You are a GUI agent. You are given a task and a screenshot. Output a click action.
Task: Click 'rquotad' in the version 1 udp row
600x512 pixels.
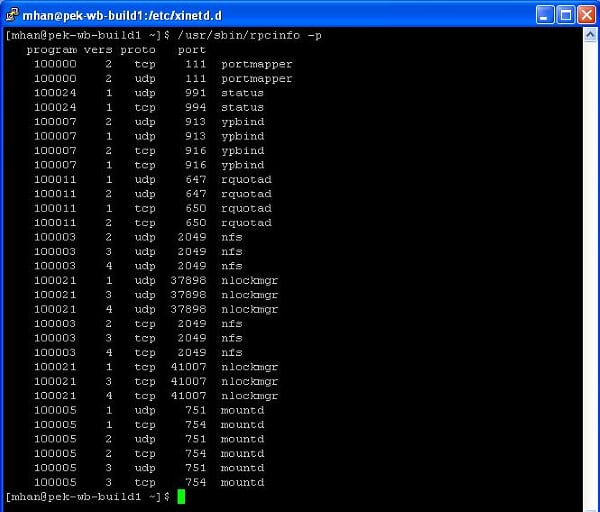(x=246, y=180)
